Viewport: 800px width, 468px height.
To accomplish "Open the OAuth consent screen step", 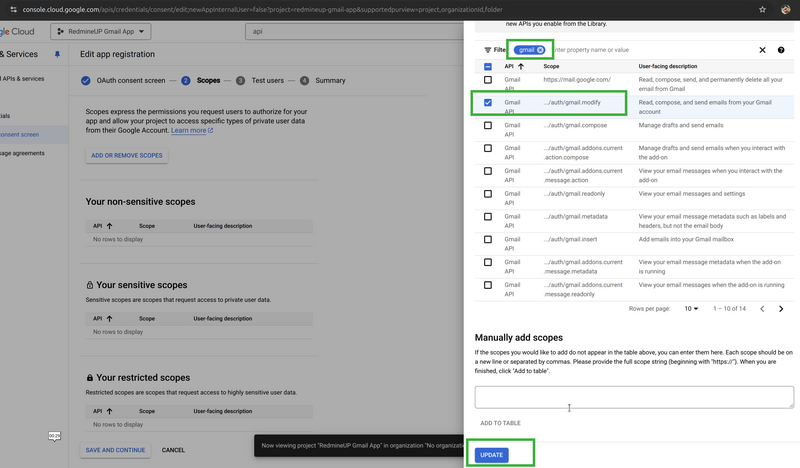I will tap(124, 80).
